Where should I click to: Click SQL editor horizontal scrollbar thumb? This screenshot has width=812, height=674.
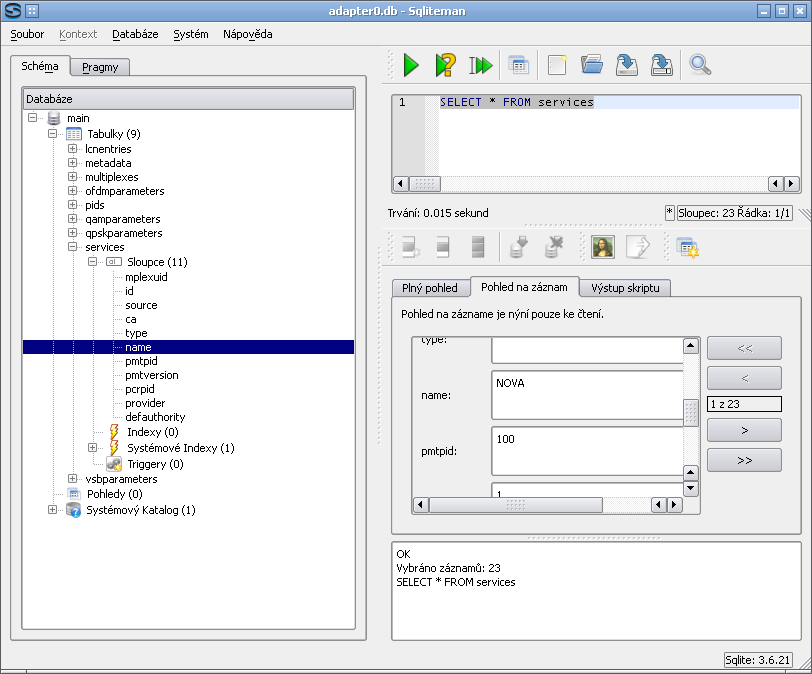coord(425,184)
